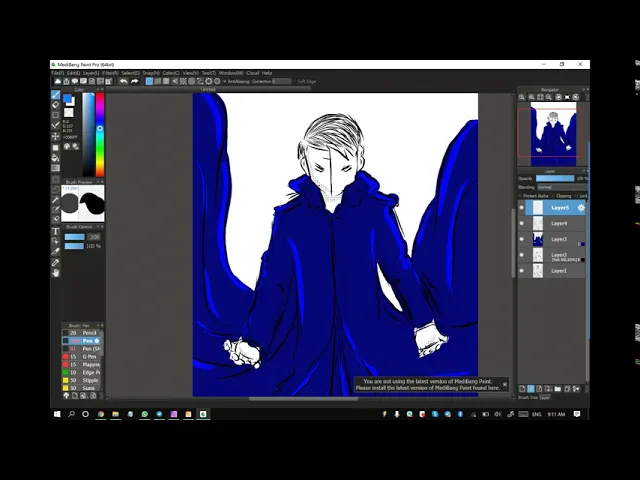
Task: Click the speech bubble toolbar icon
Action: (75, 81)
